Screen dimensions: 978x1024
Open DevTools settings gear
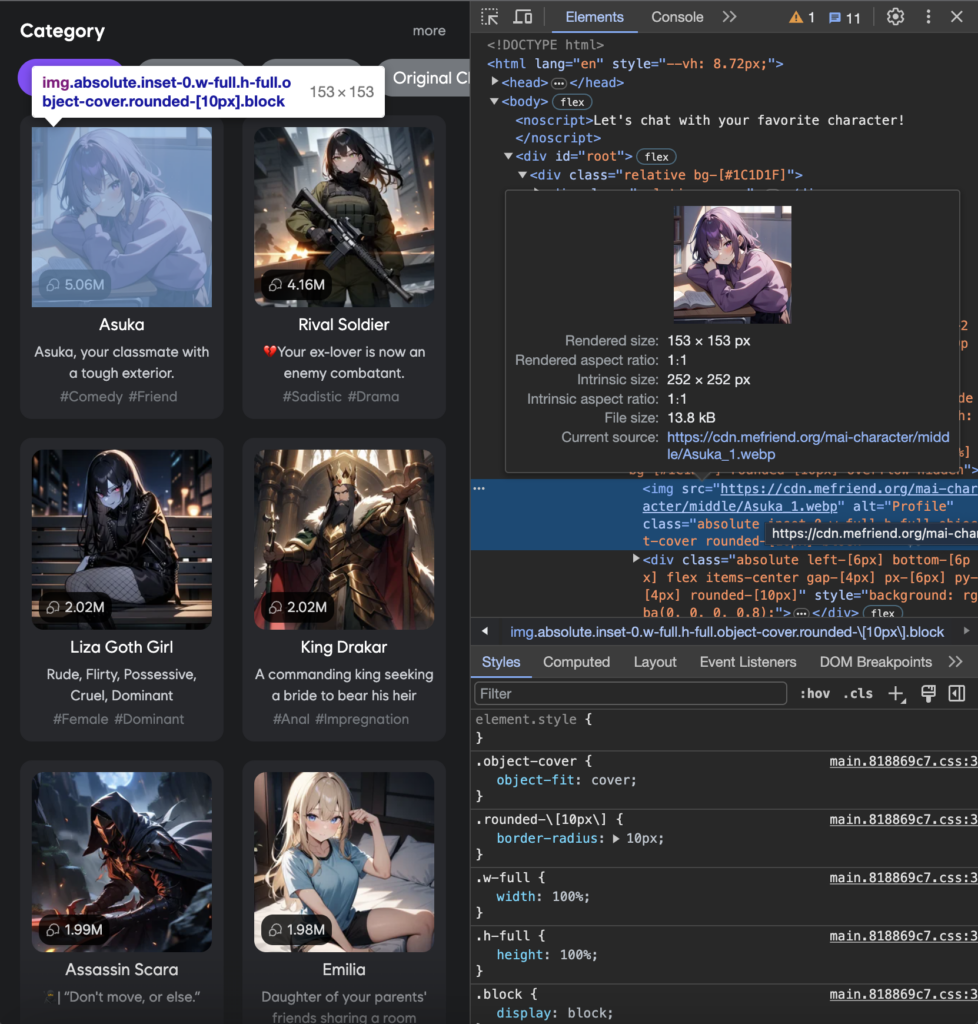coord(895,17)
